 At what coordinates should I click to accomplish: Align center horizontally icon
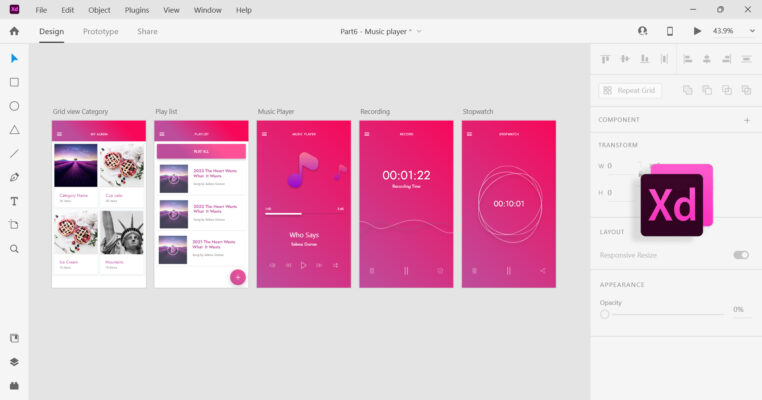tap(707, 59)
